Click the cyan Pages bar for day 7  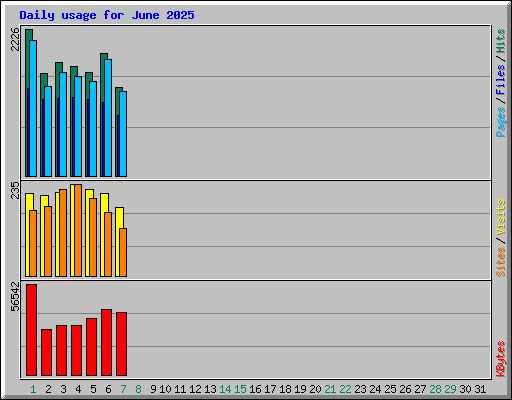(123, 134)
